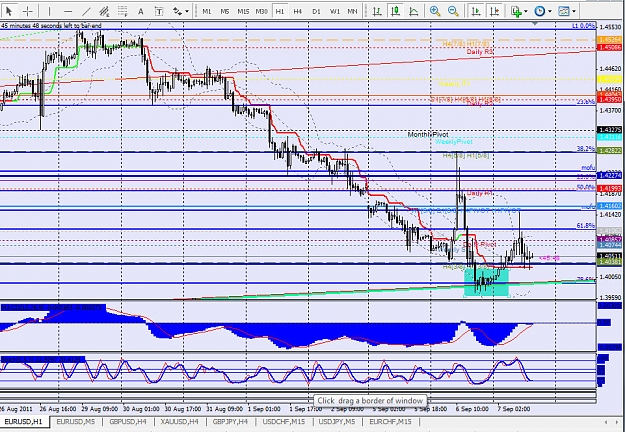Click the Daily R3 label
The width and height of the screenshot is (625, 432).
point(480,52)
